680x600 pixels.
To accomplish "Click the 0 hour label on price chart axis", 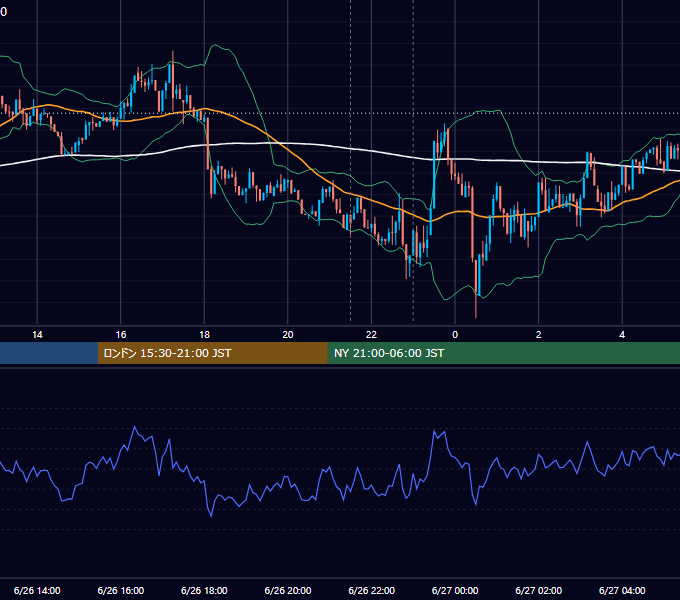I will (455, 335).
